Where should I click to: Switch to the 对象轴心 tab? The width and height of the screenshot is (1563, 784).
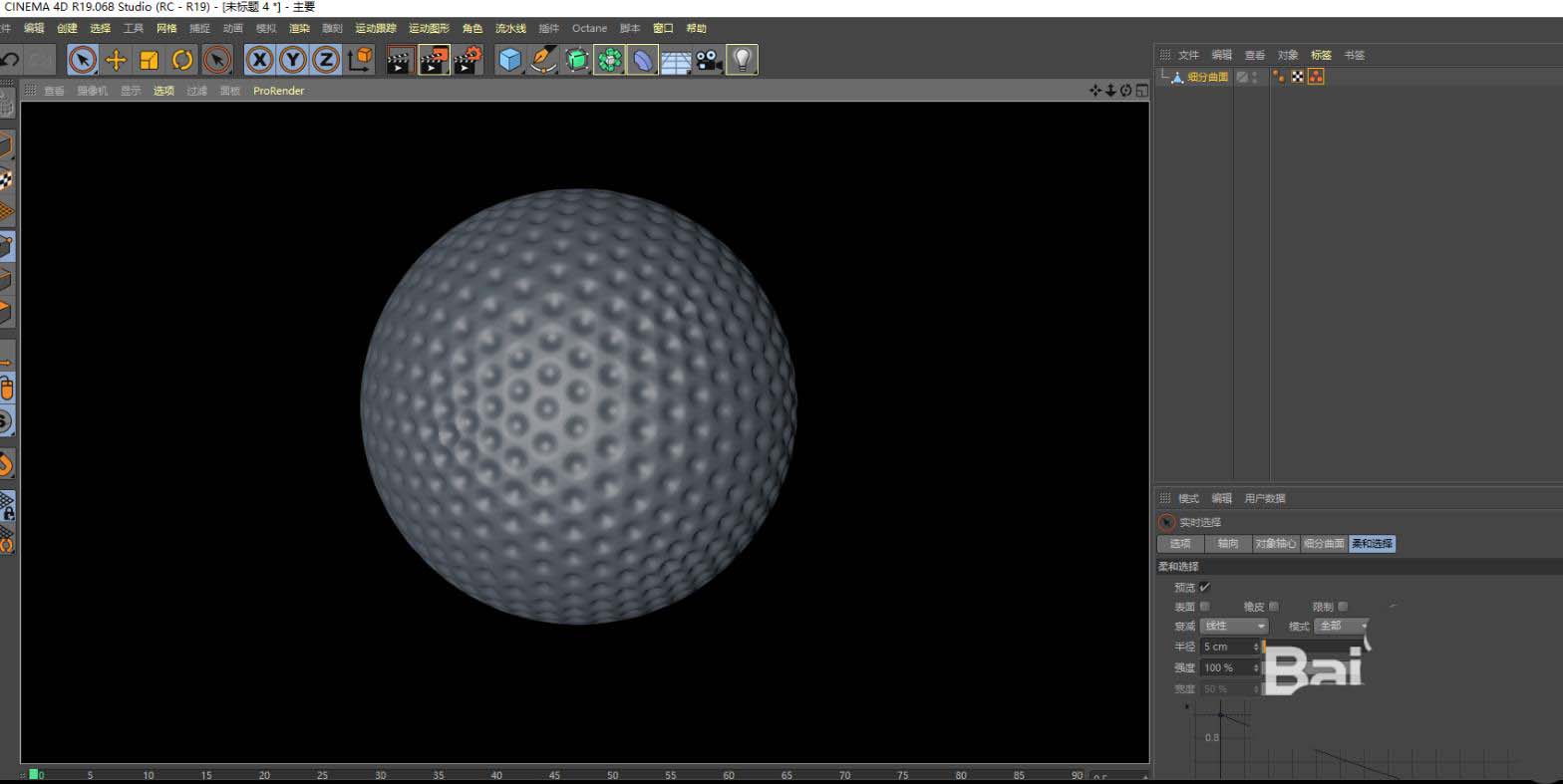point(1275,544)
